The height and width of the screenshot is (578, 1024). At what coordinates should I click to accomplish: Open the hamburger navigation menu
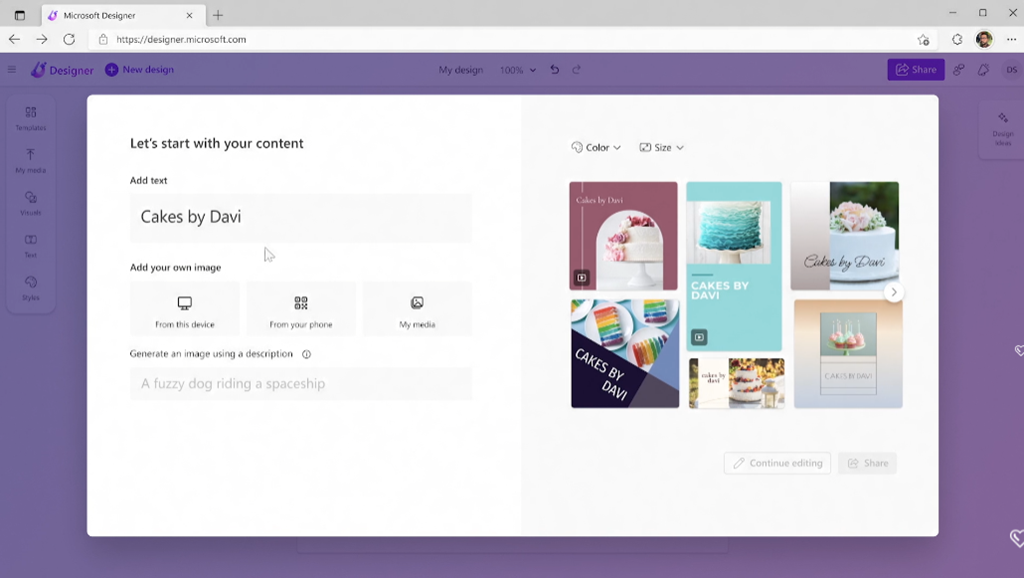pyautogui.click(x=12, y=69)
